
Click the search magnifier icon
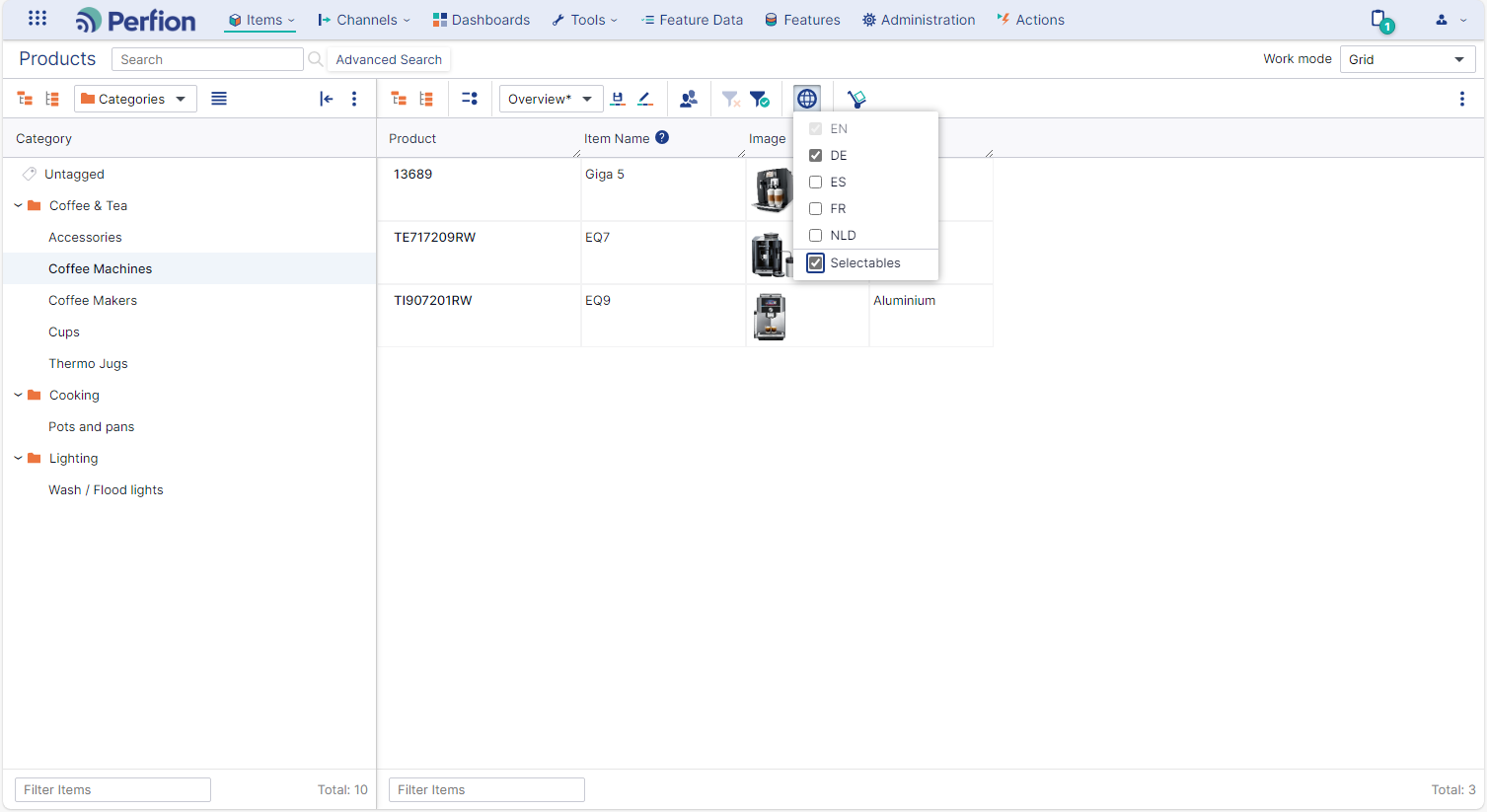click(316, 59)
